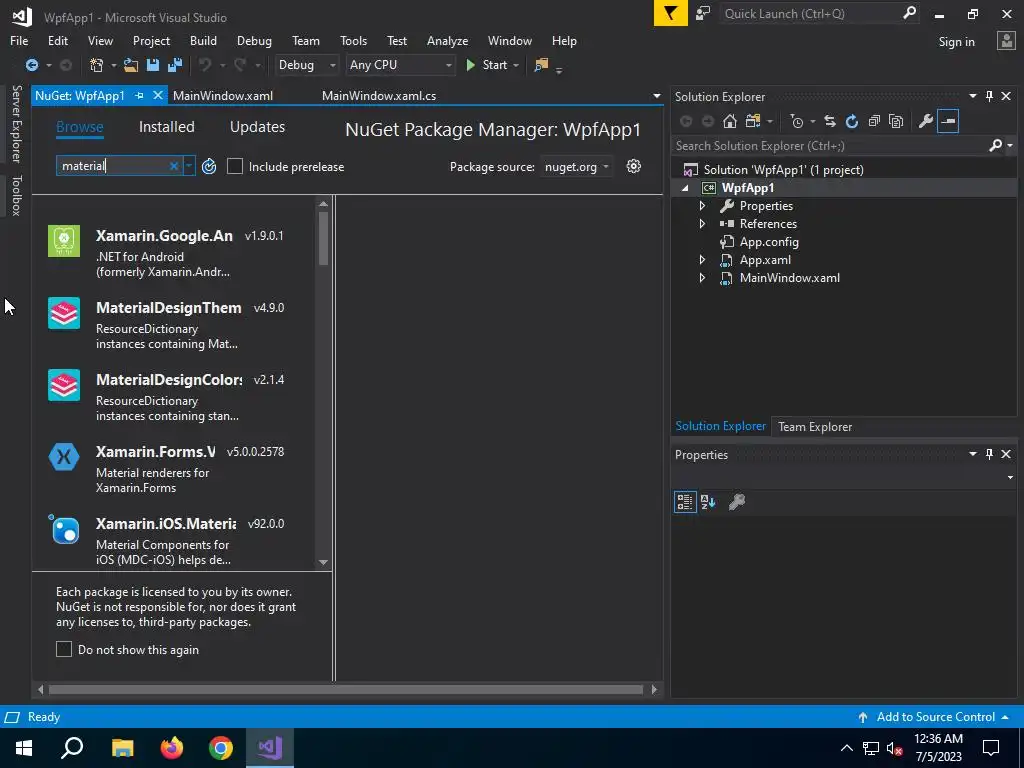This screenshot has width=1024, height=768.
Task: Click Show All Files icon
Action: tap(896, 121)
